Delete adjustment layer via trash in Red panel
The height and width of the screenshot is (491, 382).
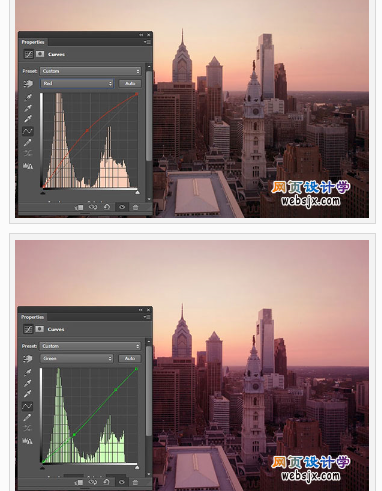[135, 207]
